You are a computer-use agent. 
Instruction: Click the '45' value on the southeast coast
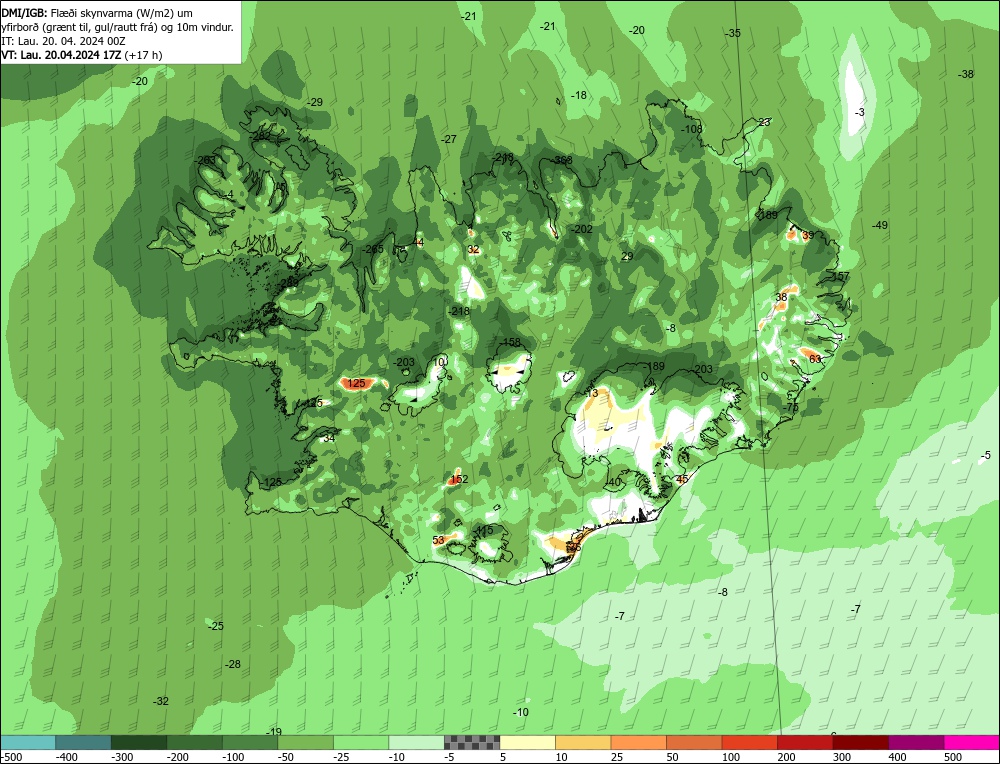point(682,479)
